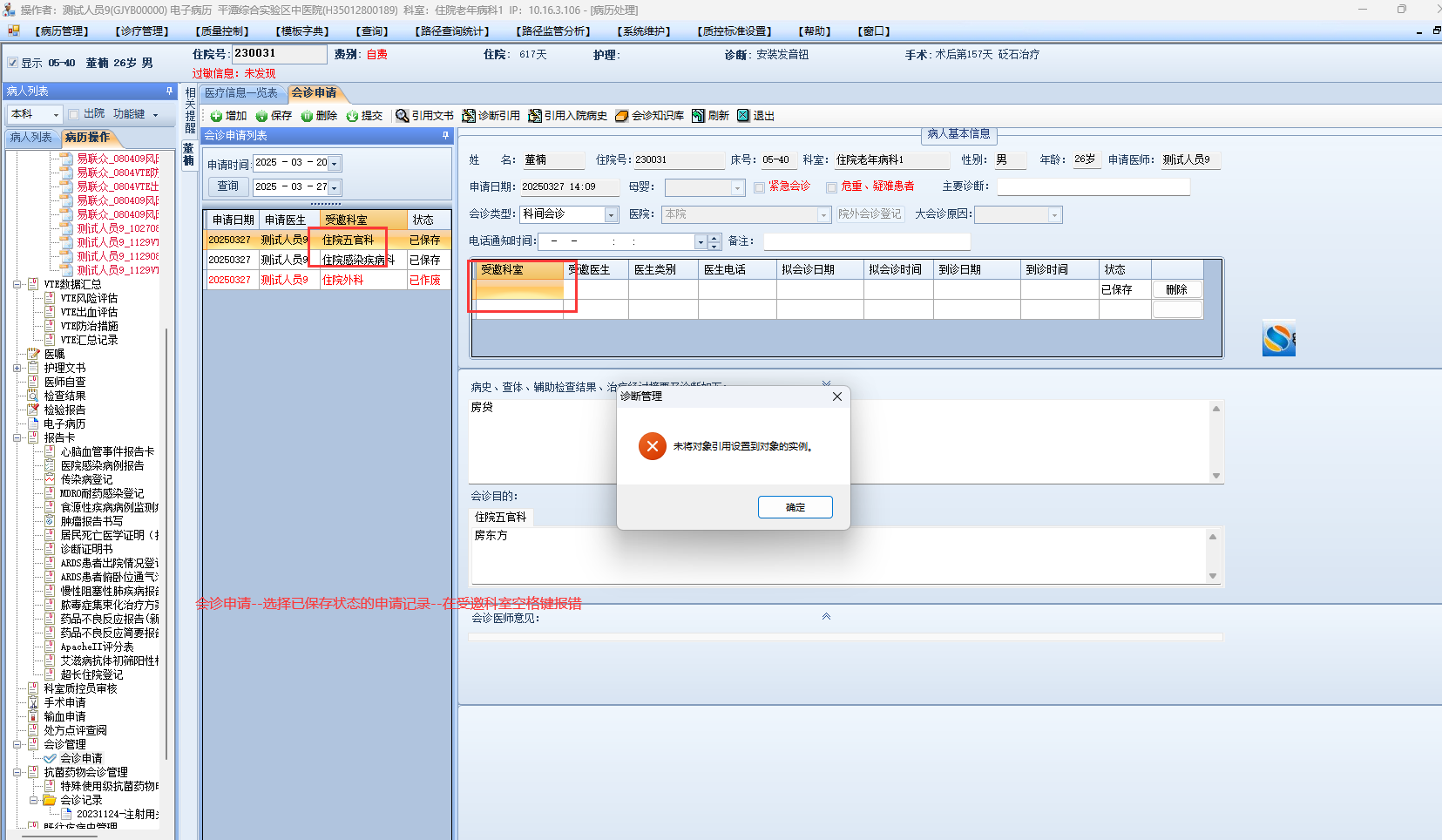Enable the 危重、疑难患者 checkbox
1442x840 pixels.
click(832, 187)
